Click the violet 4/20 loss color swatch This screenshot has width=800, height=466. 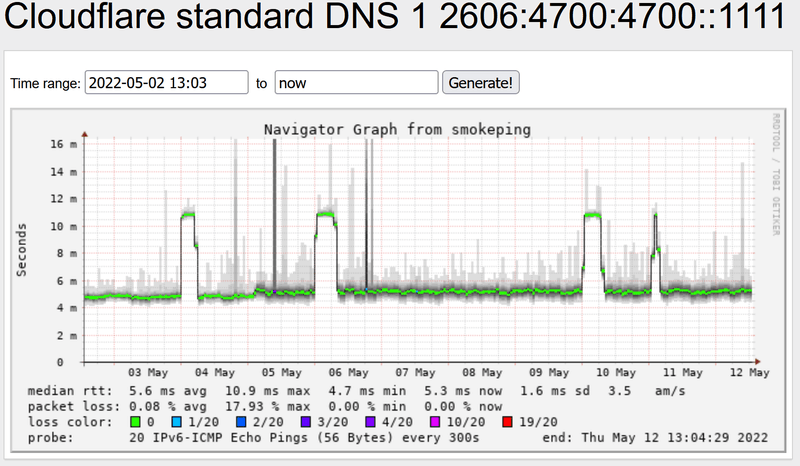tap(370, 422)
